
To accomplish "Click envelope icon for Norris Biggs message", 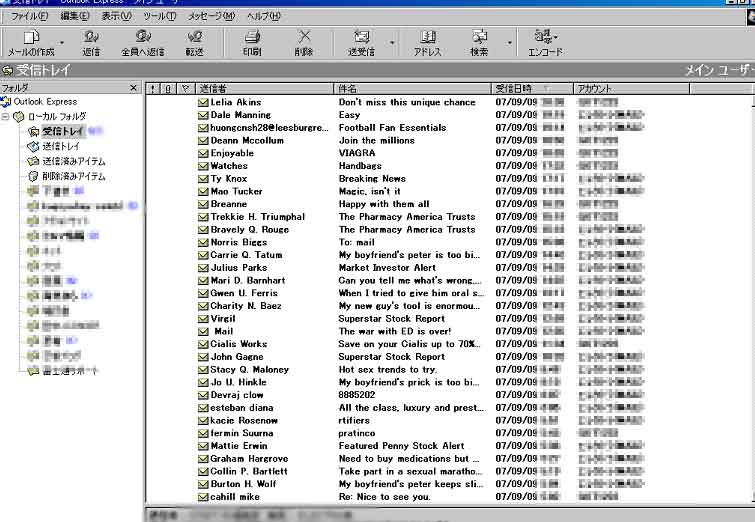I will click(x=203, y=242).
